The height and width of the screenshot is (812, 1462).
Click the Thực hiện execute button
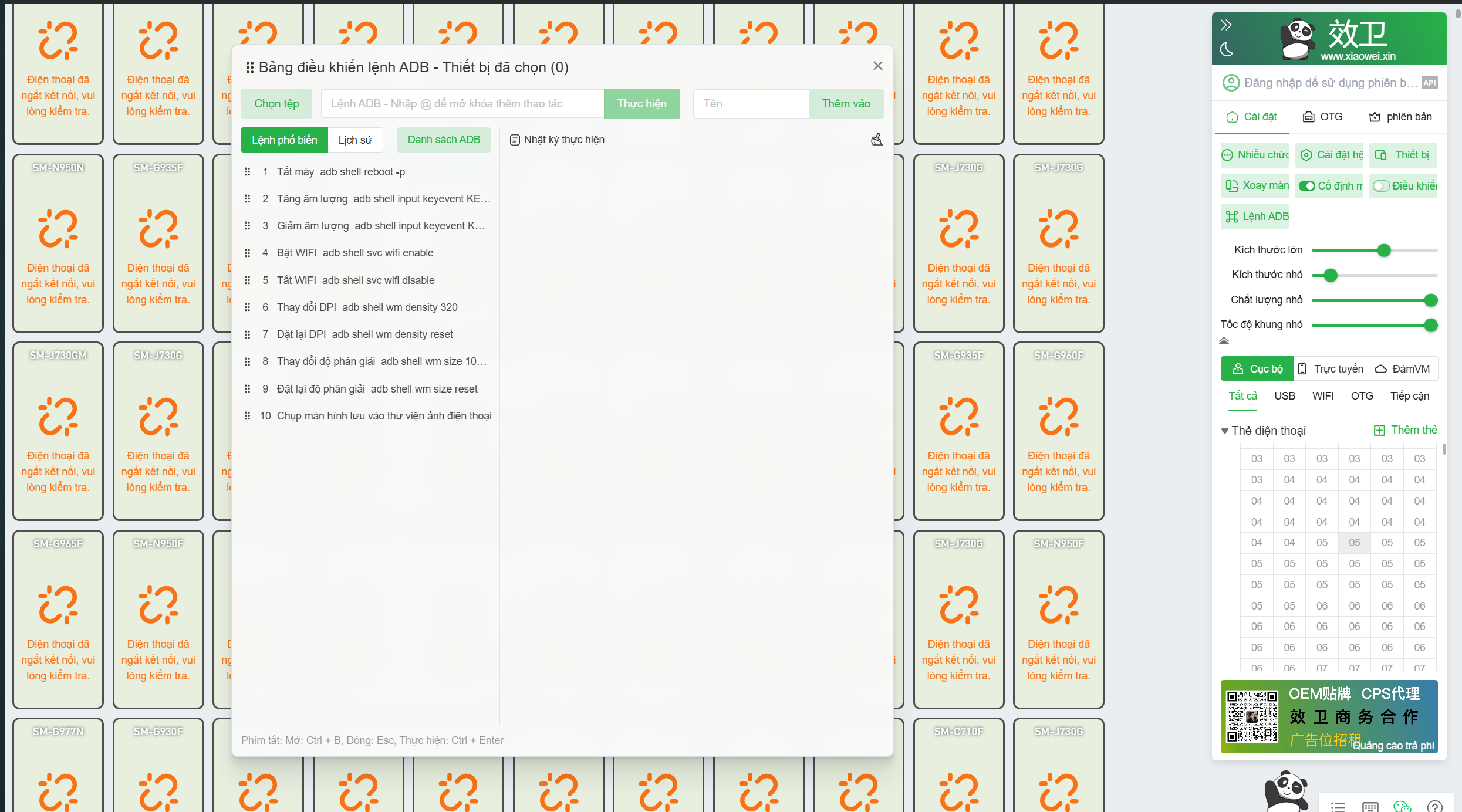pos(641,104)
